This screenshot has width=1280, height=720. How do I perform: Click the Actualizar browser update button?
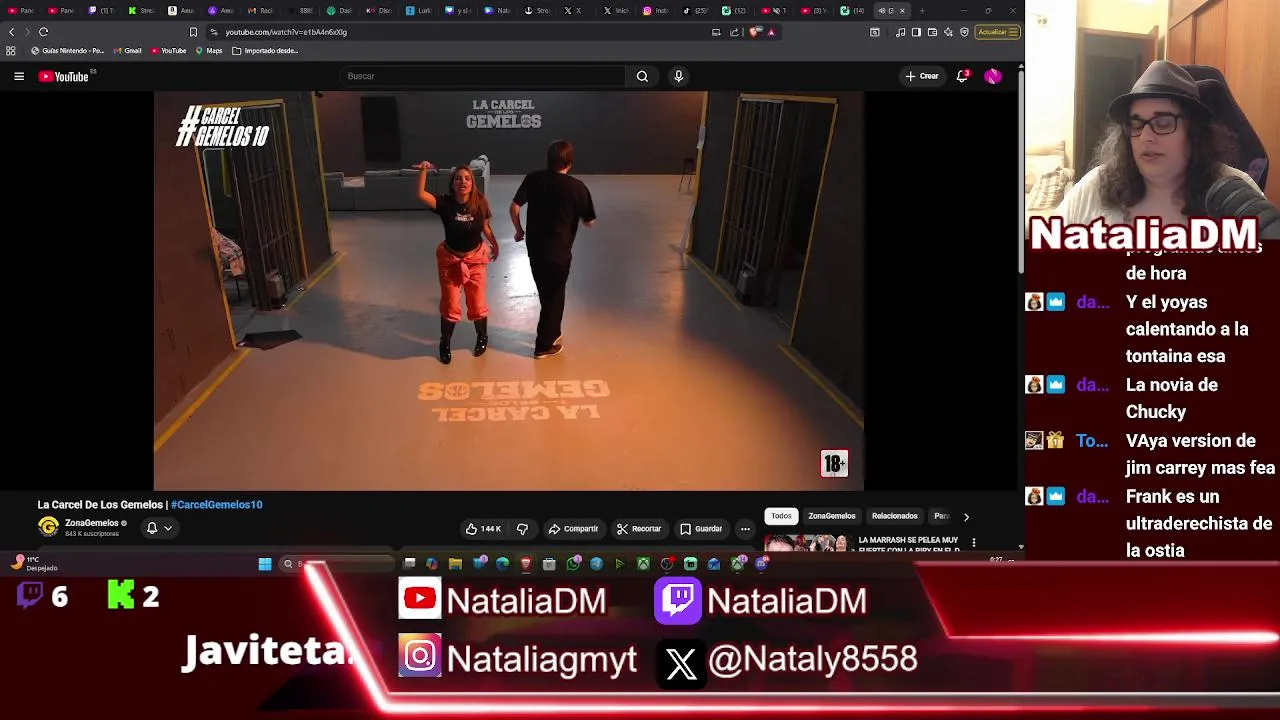coord(998,32)
